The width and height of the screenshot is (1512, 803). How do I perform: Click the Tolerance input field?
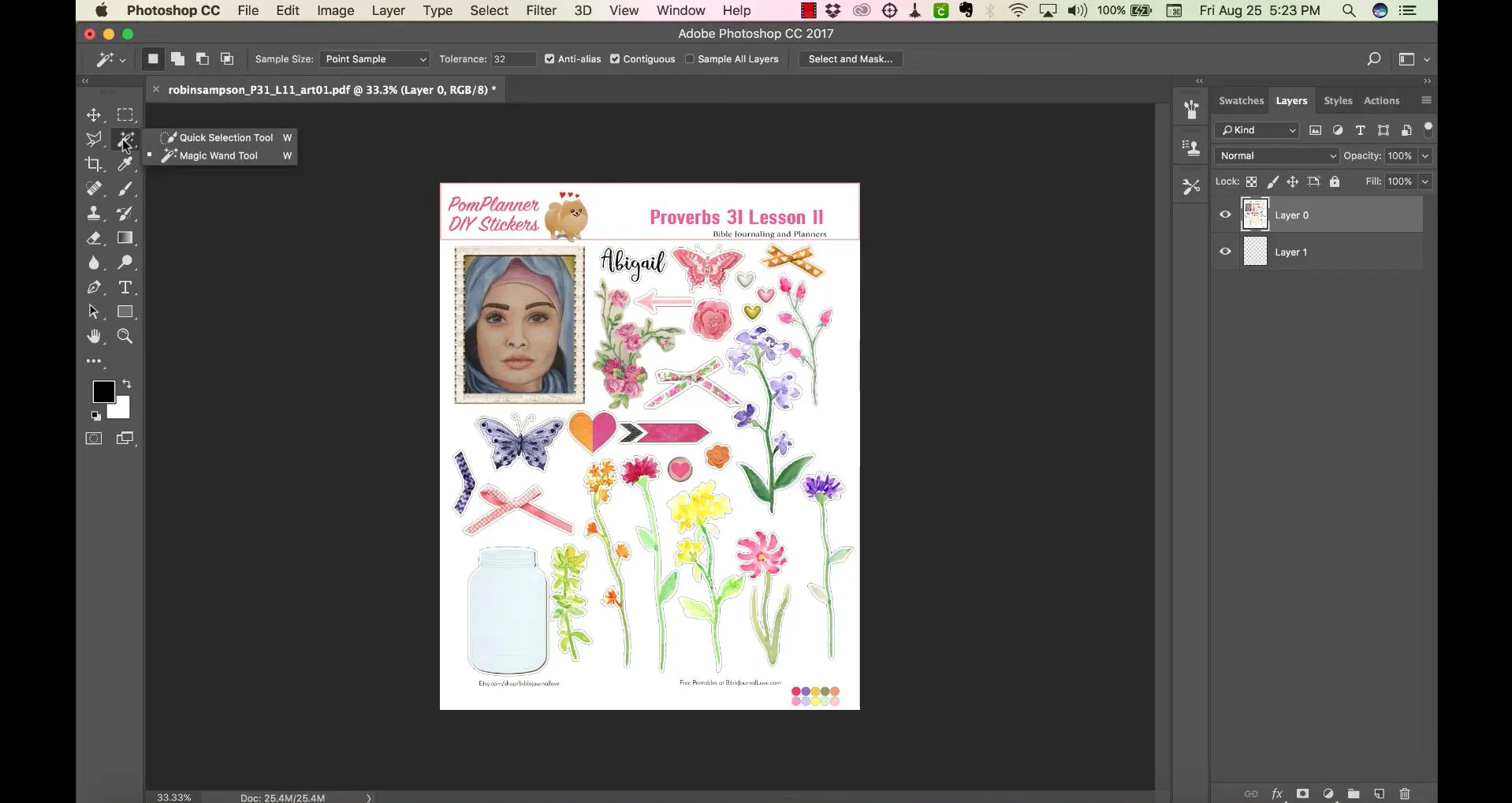512,59
